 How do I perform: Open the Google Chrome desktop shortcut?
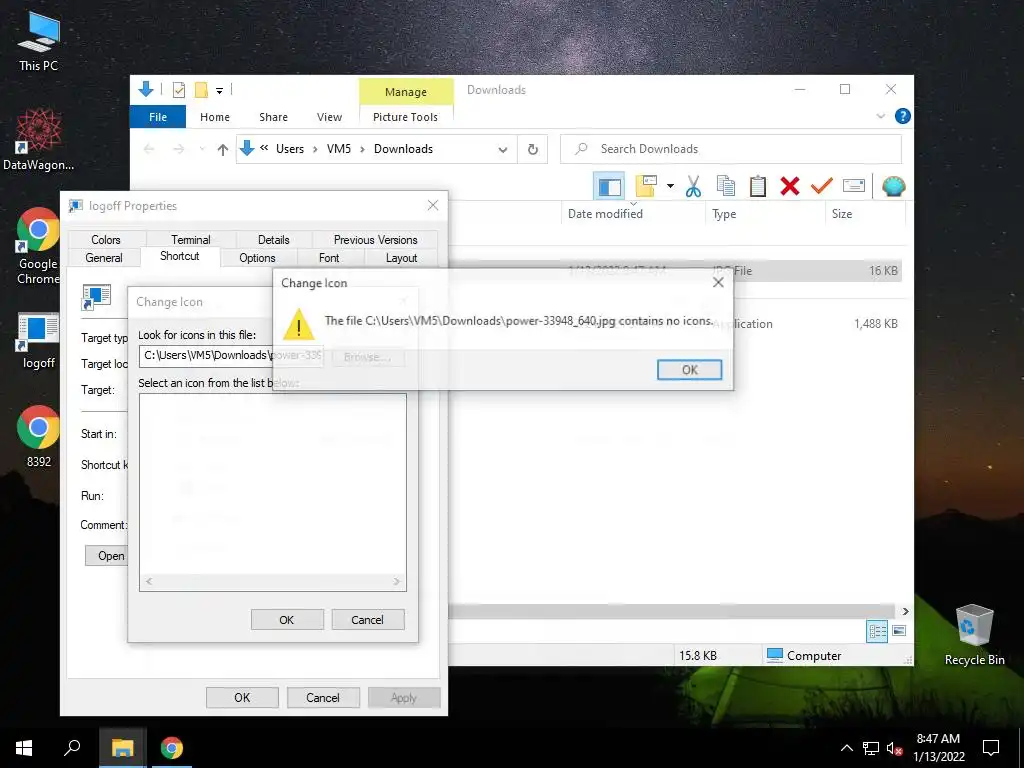[38, 246]
